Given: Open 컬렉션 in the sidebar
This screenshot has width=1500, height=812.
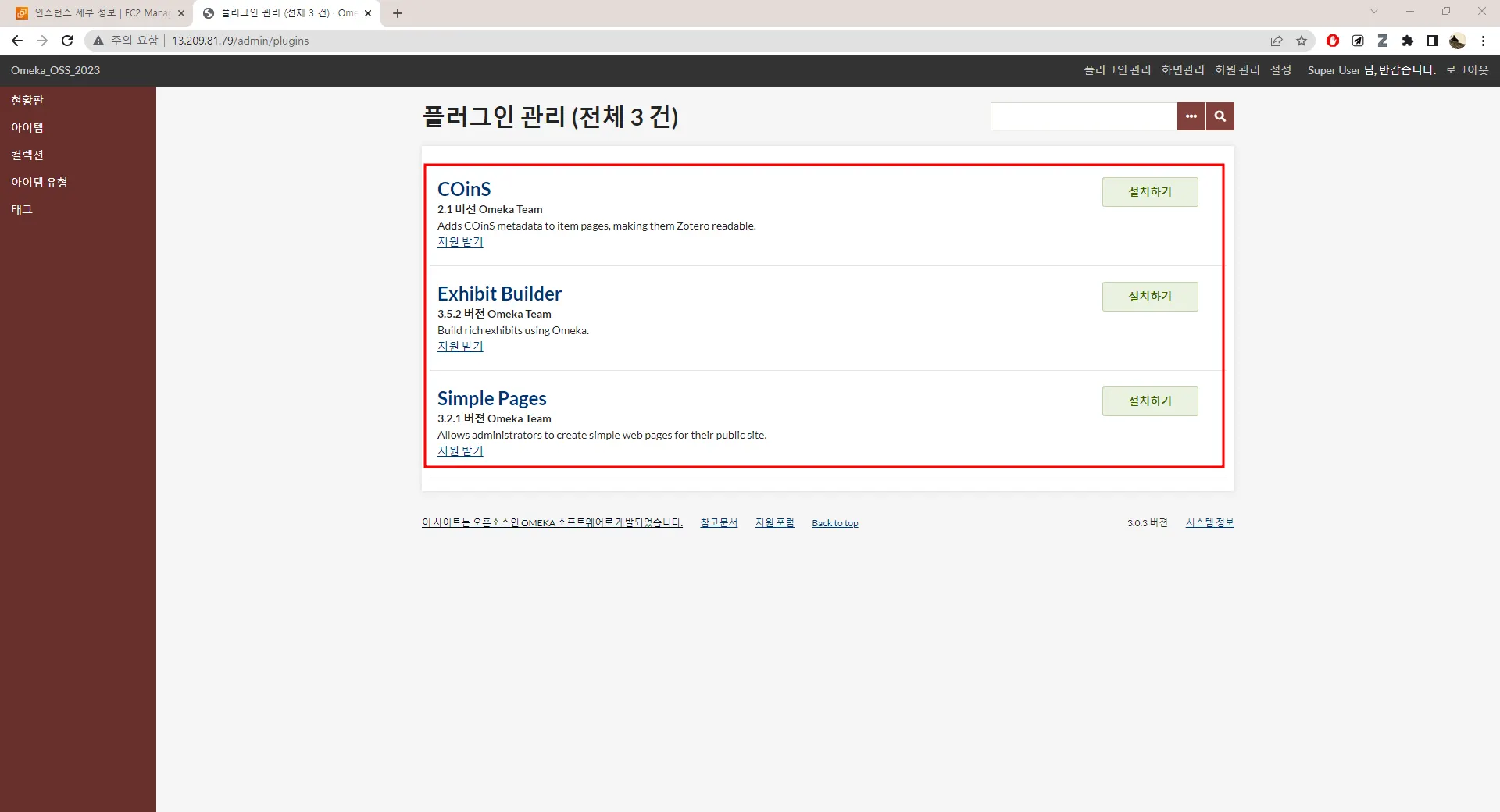Looking at the screenshot, I should tap(27, 155).
